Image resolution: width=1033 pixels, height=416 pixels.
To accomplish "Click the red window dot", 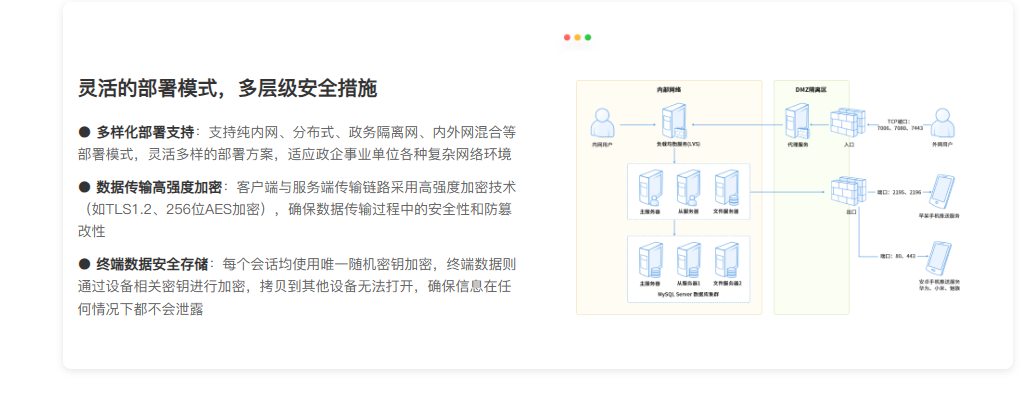I will pyautogui.click(x=567, y=38).
